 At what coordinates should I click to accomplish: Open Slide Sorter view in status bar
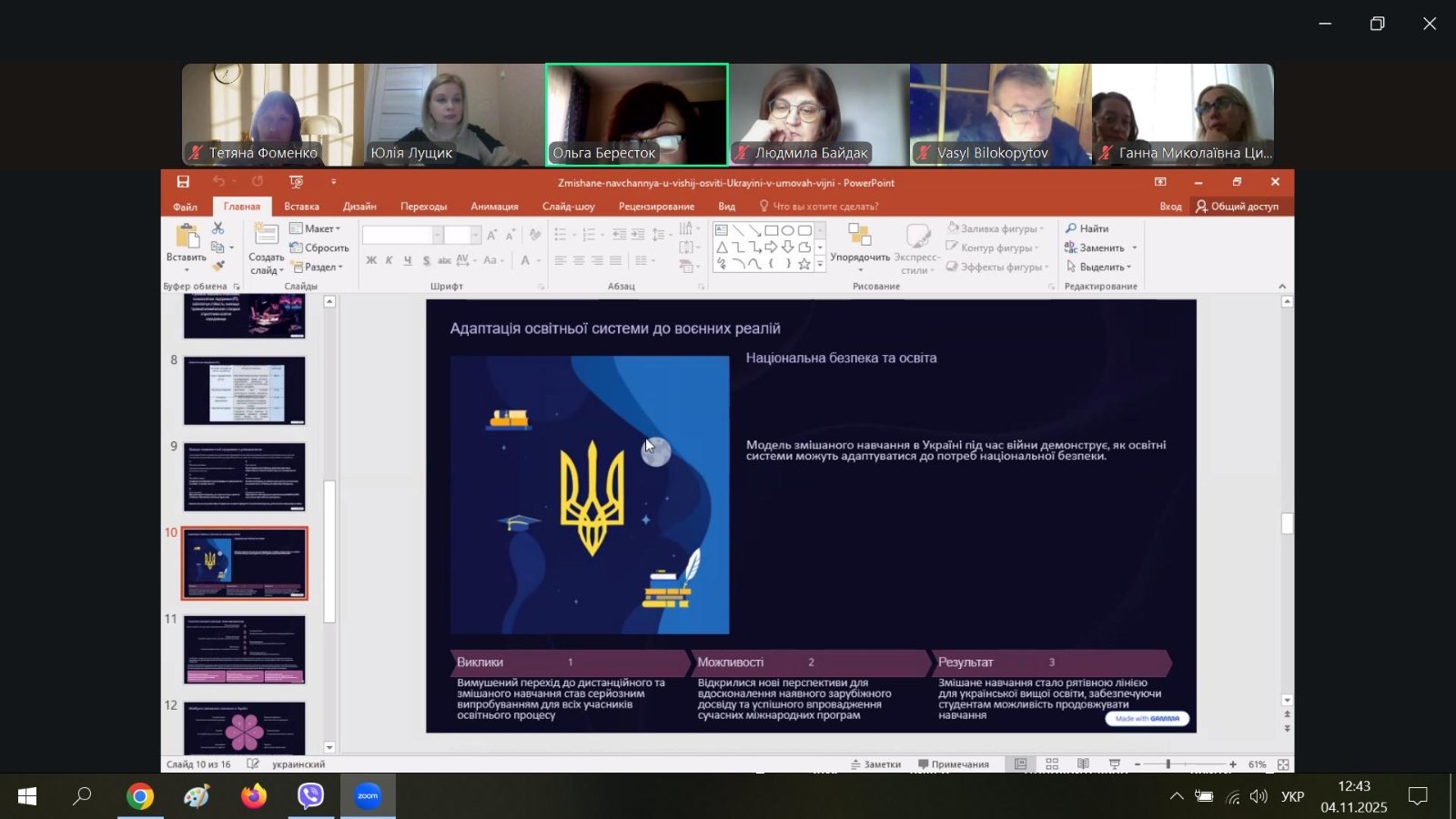[1052, 764]
